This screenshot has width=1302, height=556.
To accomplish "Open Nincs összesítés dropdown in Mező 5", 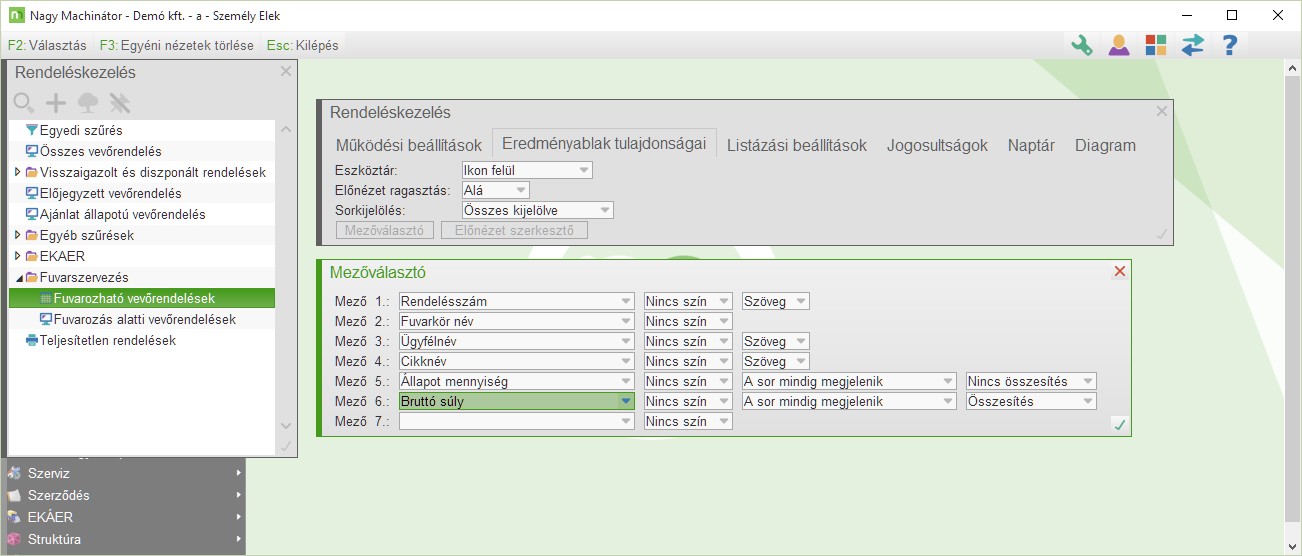I will 1030,381.
